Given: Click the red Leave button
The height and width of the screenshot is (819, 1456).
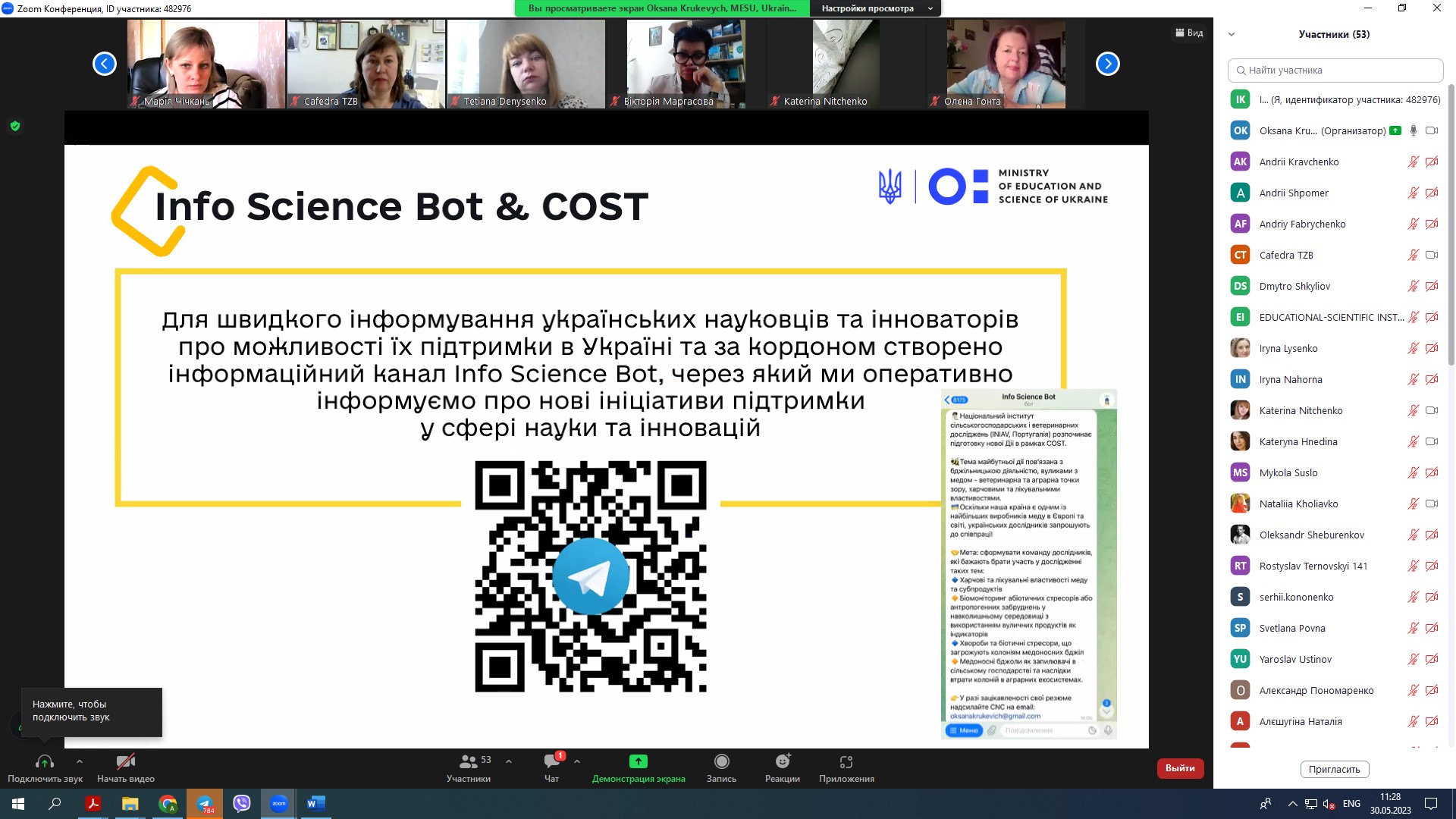Looking at the screenshot, I should tap(1179, 768).
